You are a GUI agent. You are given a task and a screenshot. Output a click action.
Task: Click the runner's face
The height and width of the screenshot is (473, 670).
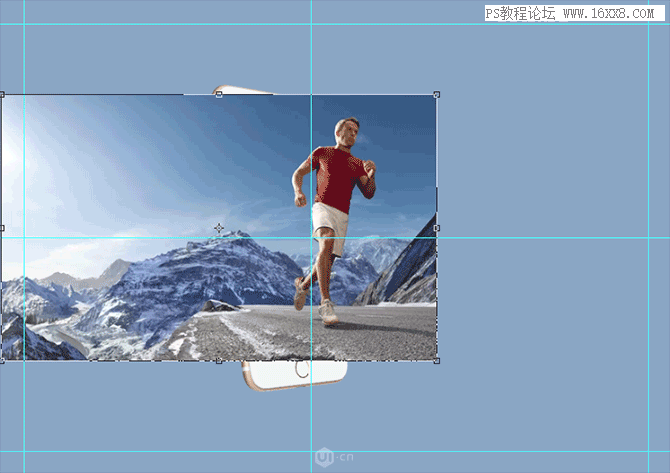pyautogui.click(x=349, y=133)
